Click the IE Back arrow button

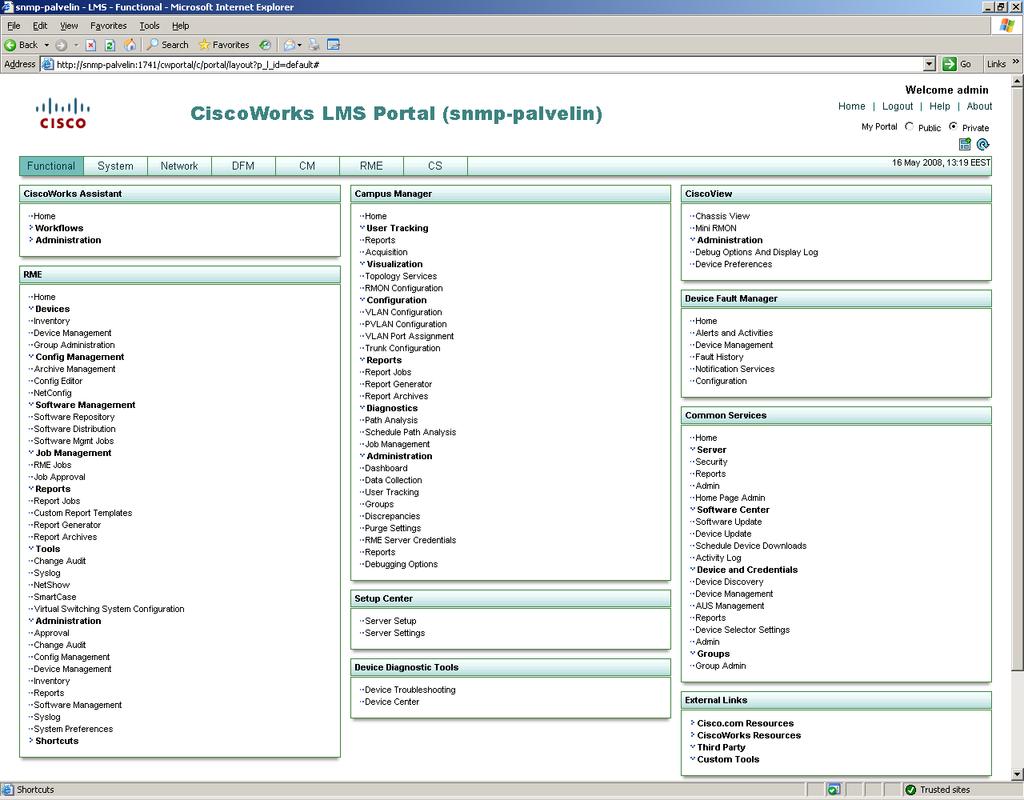(x=20, y=45)
